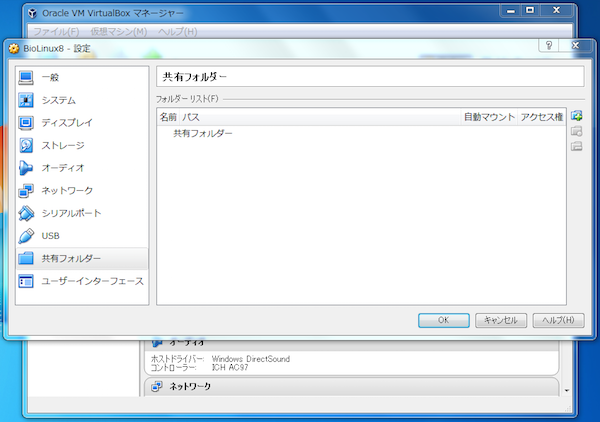The width and height of the screenshot is (600, 422).
Task: Select the システム settings icon
Action: [26, 100]
